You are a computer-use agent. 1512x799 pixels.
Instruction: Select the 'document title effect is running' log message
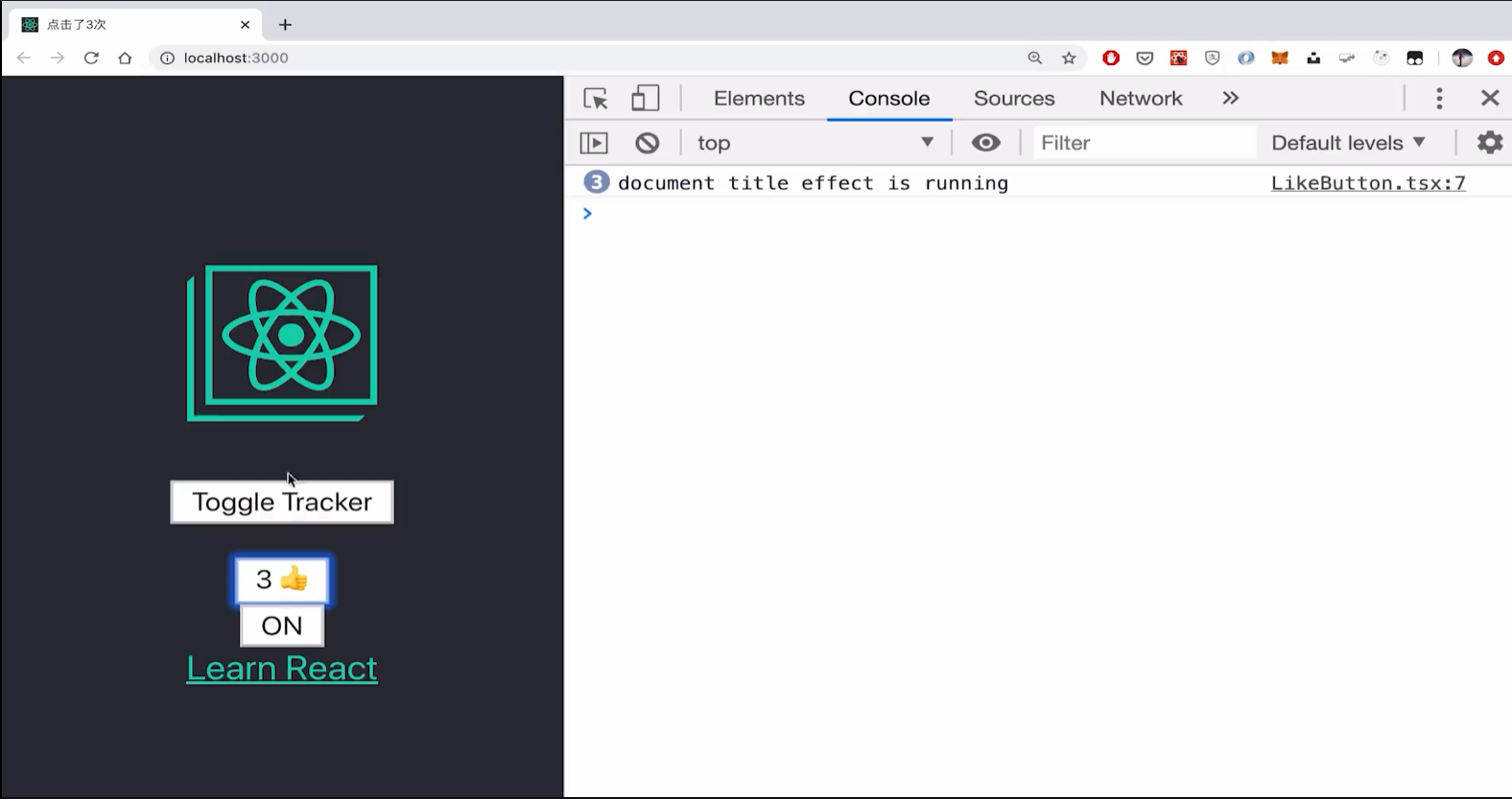click(x=813, y=183)
